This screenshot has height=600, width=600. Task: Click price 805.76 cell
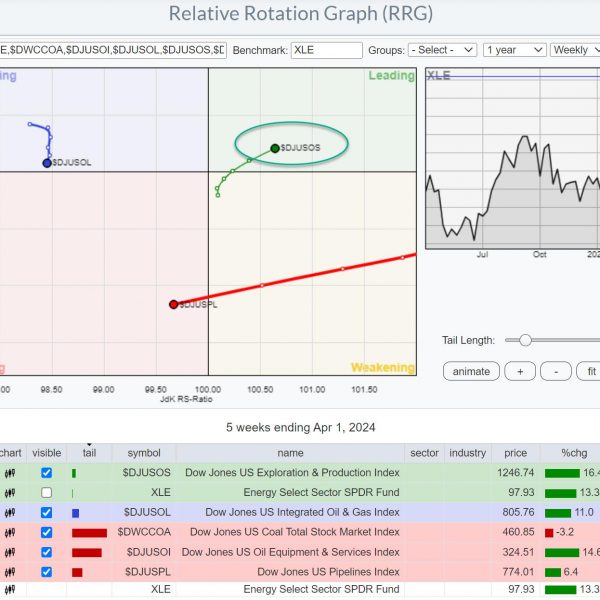(518, 512)
